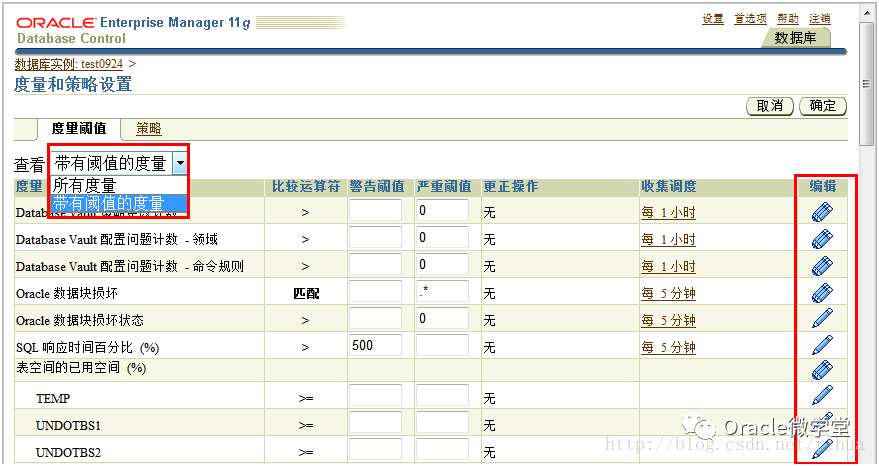Click the 取消 button

tap(770, 106)
